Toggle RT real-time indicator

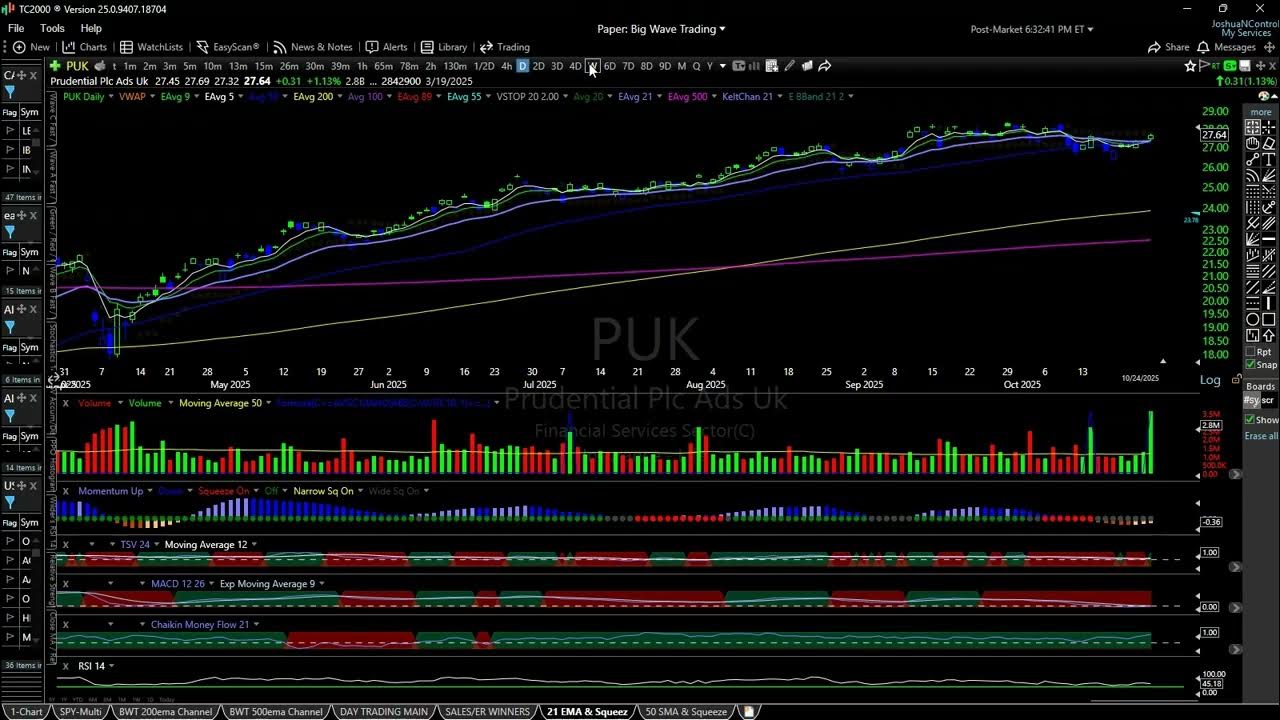click(1216, 66)
